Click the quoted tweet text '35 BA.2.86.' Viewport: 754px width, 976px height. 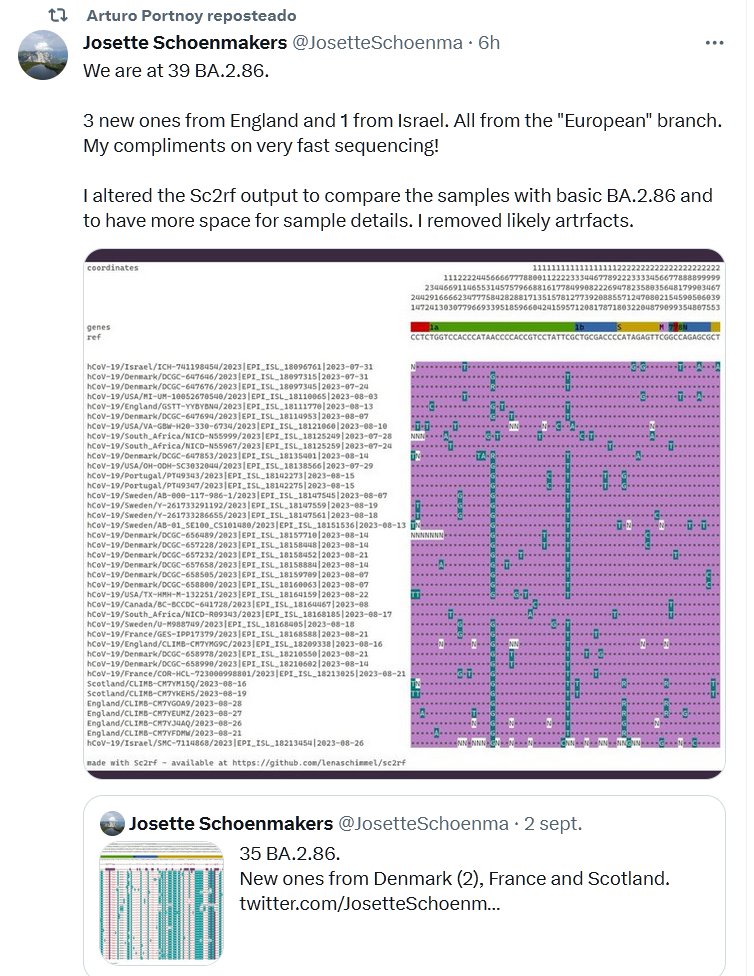coord(290,854)
